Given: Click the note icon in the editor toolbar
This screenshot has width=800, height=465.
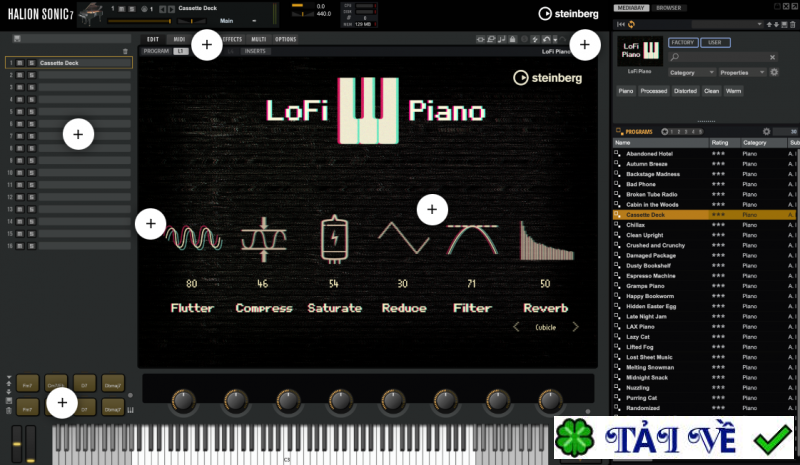Looking at the screenshot, I should (x=502, y=39).
